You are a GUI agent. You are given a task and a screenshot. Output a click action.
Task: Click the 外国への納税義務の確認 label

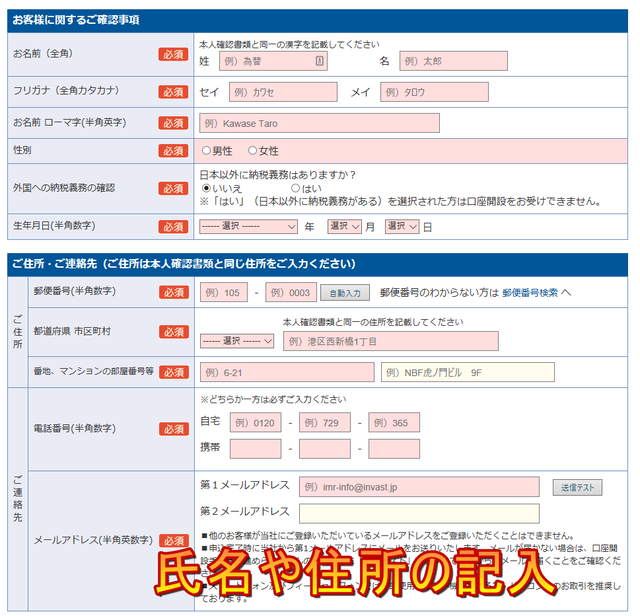point(64,188)
